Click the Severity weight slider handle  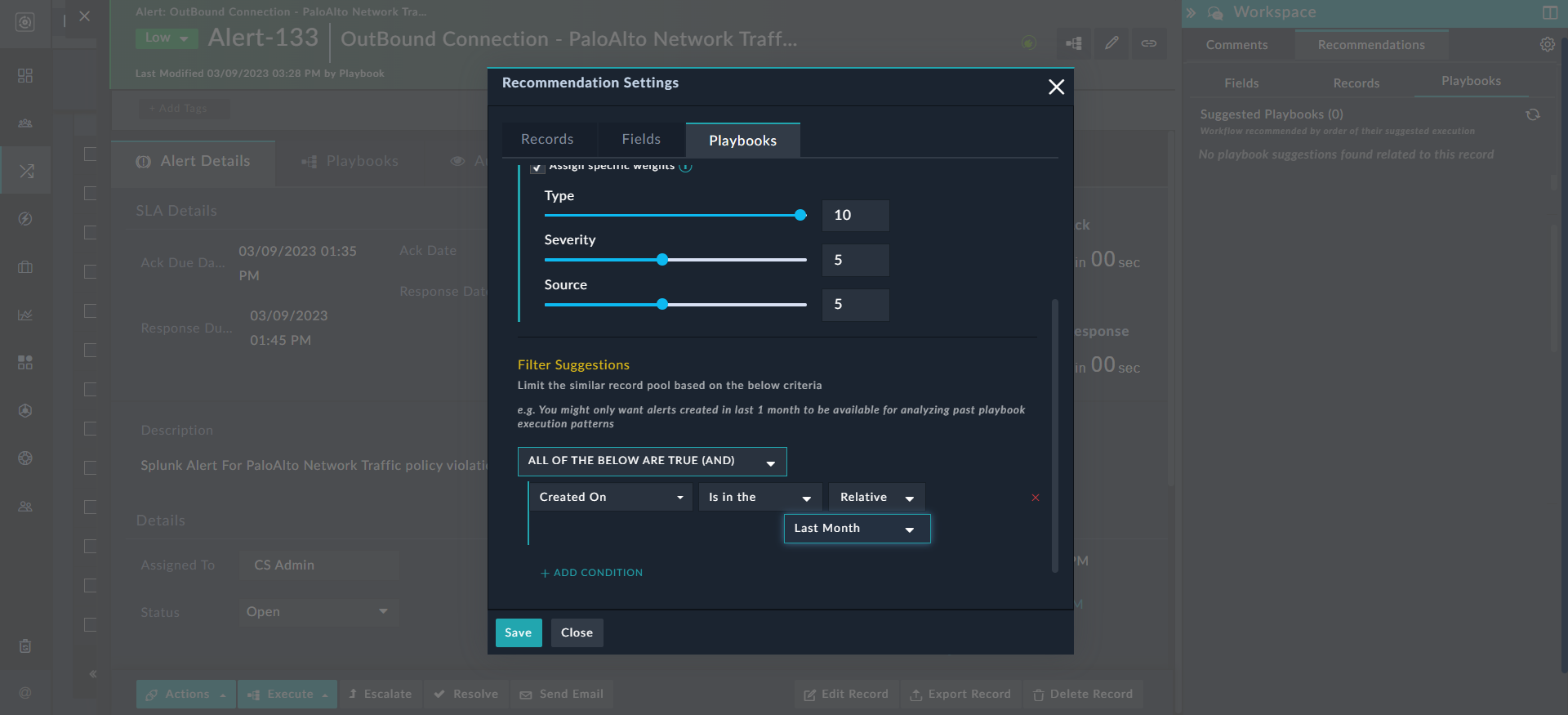pyautogui.click(x=662, y=260)
